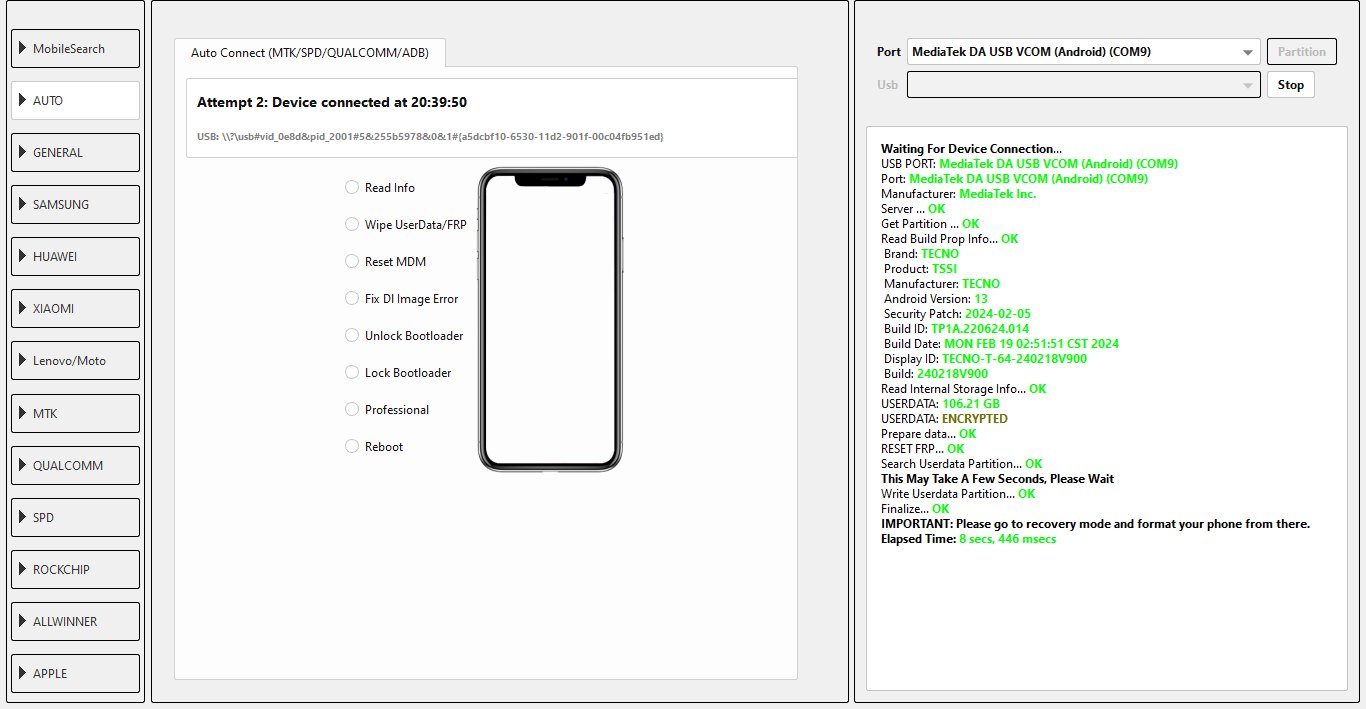Image resolution: width=1366 pixels, height=709 pixels.
Task: Expand the XIAOMI sidebar section
Action: point(75,308)
